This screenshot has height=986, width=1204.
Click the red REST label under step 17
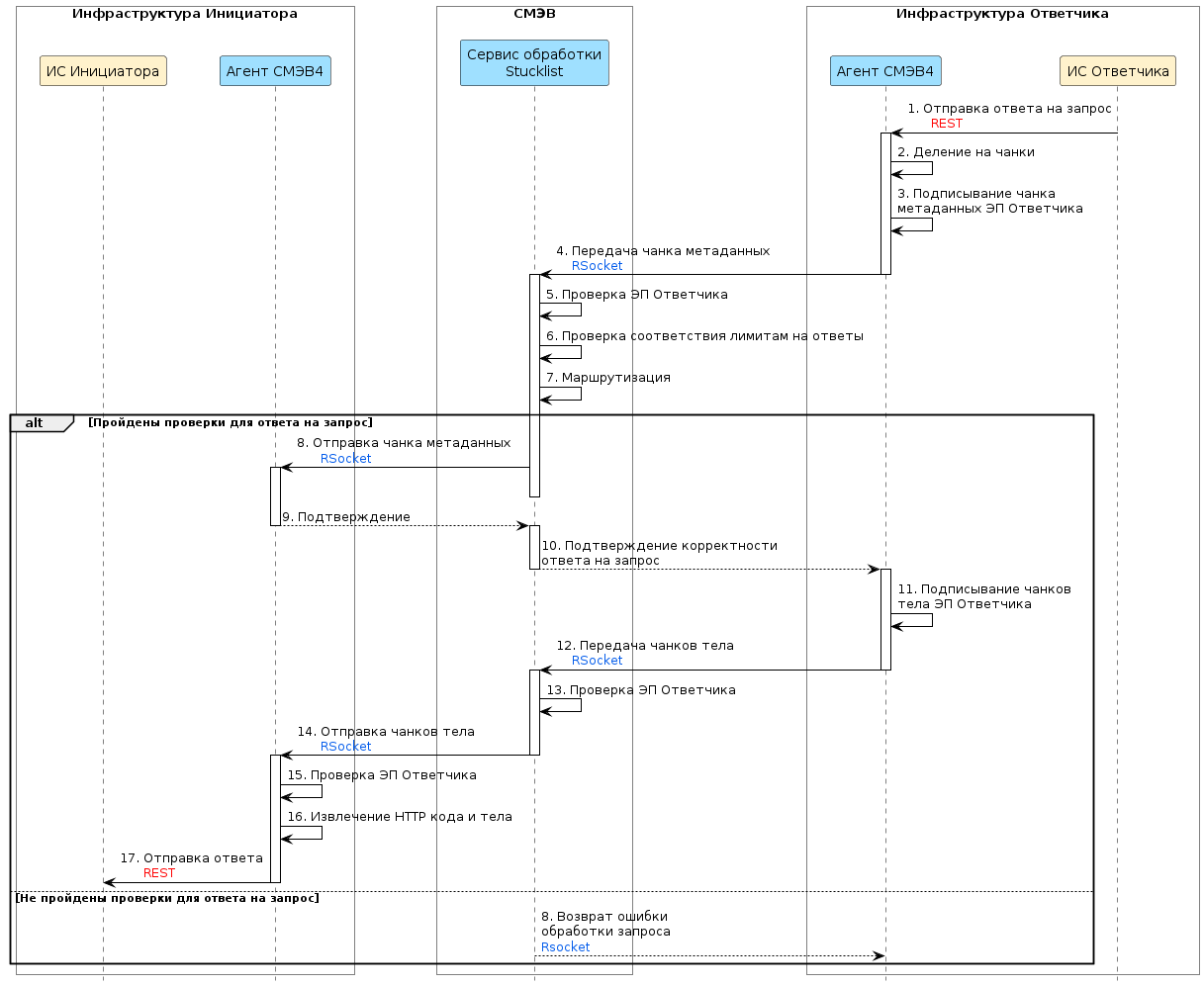(x=159, y=873)
